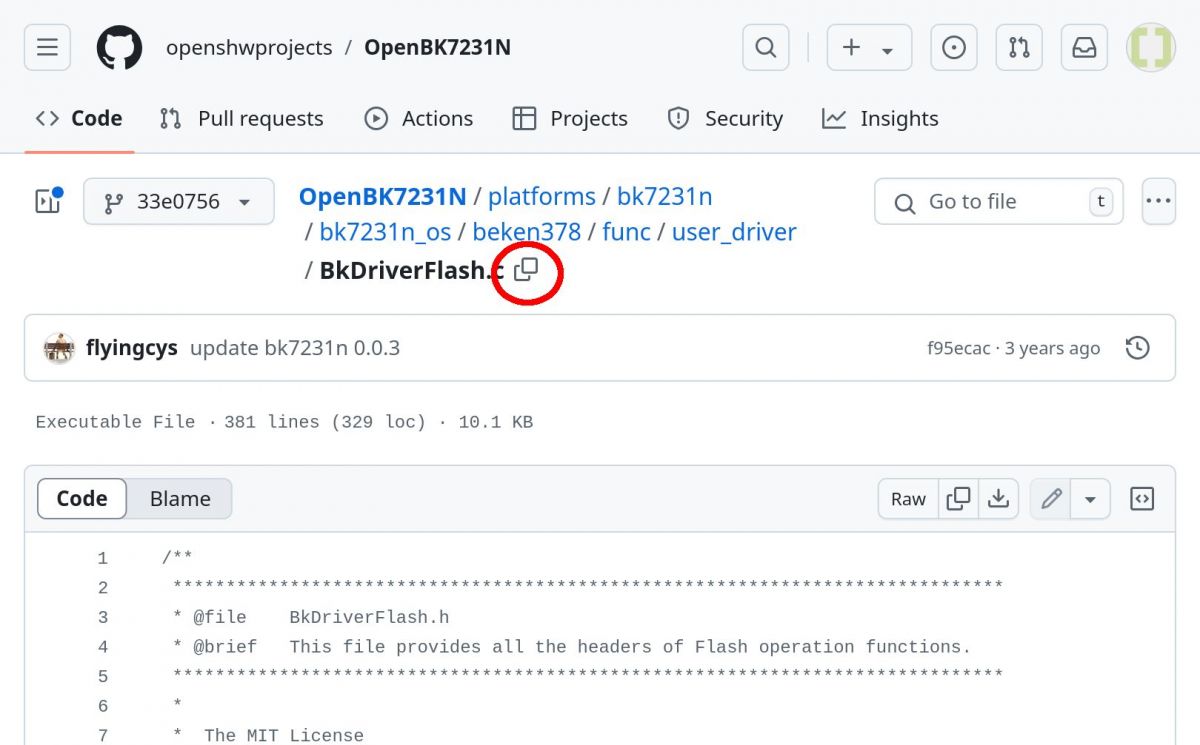Viewport: 1200px width, 745px height.
Task: Select the Code view toggle
Action: coord(82,499)
